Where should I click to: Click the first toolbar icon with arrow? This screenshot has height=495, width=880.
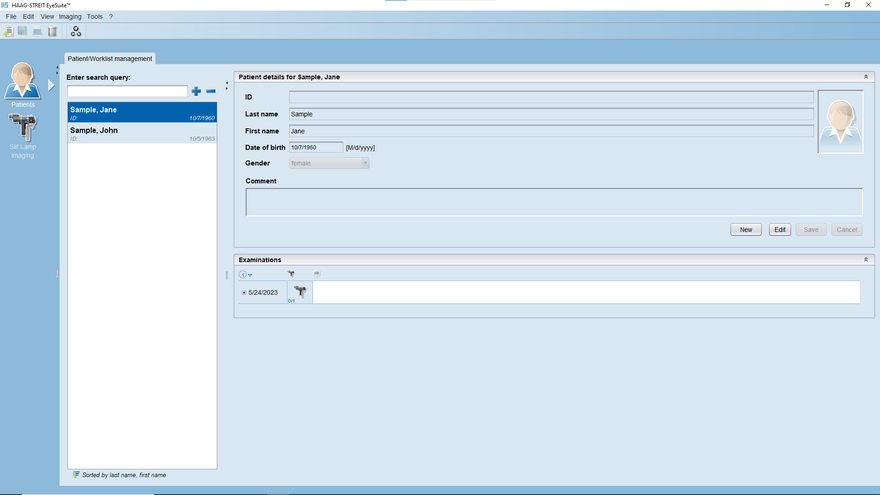9,32
